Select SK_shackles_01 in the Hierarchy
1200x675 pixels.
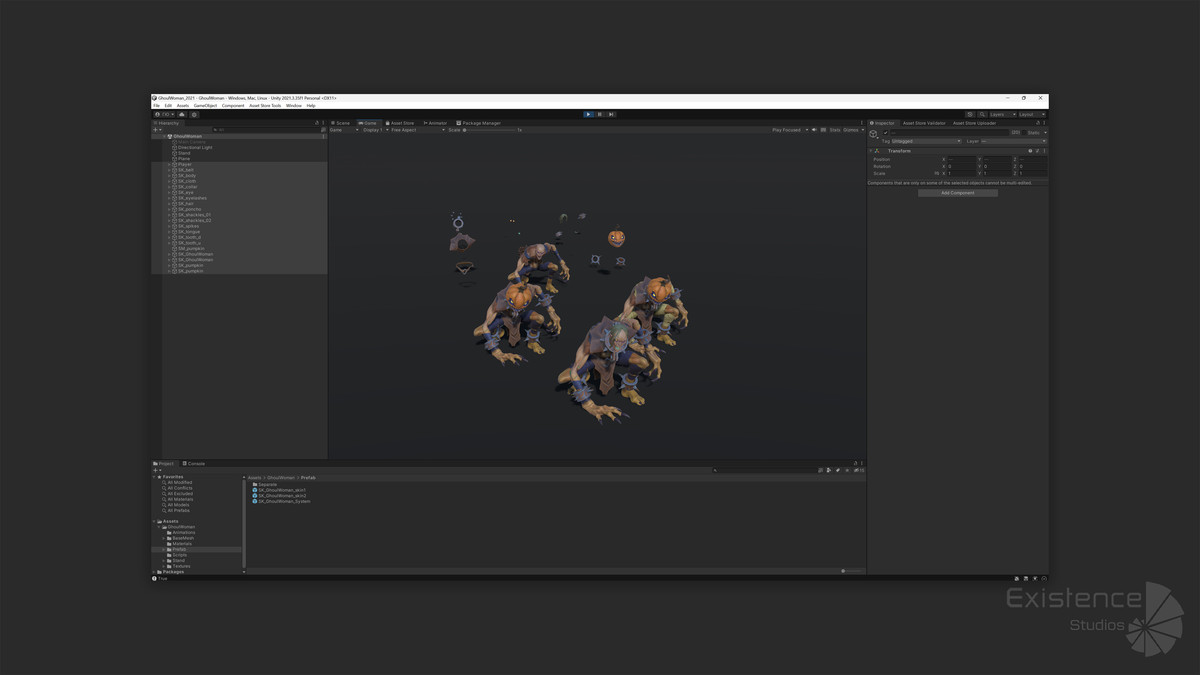pos(191,215)
